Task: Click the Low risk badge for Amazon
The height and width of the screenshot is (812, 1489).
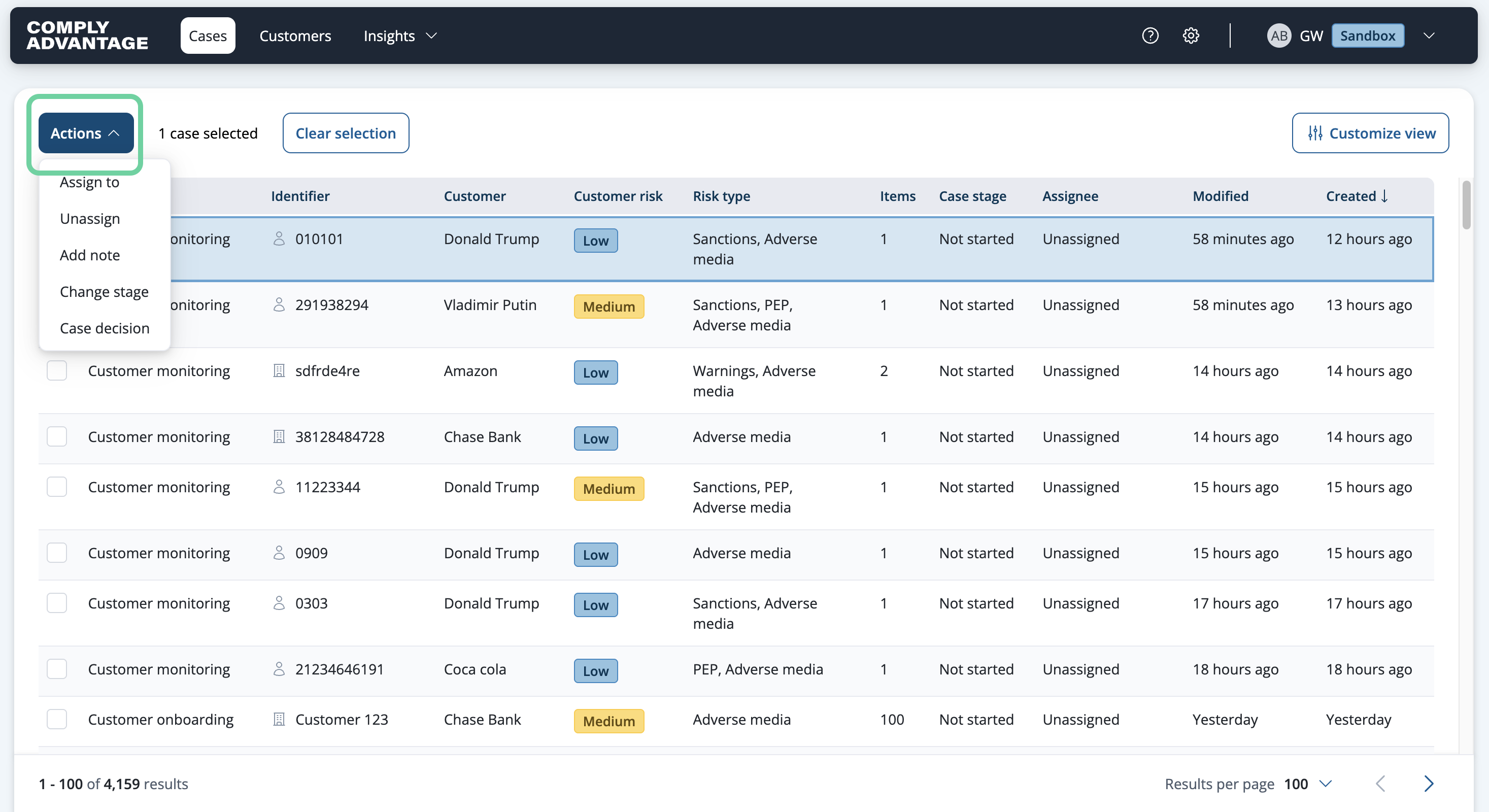Action: (x=596, y=372)
